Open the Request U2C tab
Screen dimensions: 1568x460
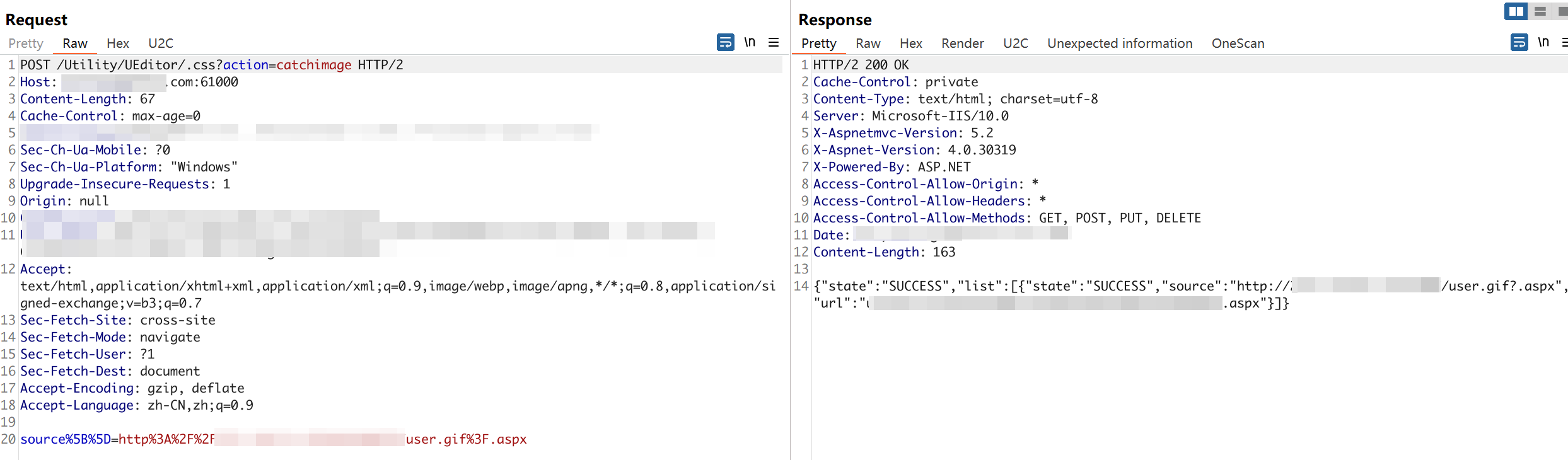161,43
